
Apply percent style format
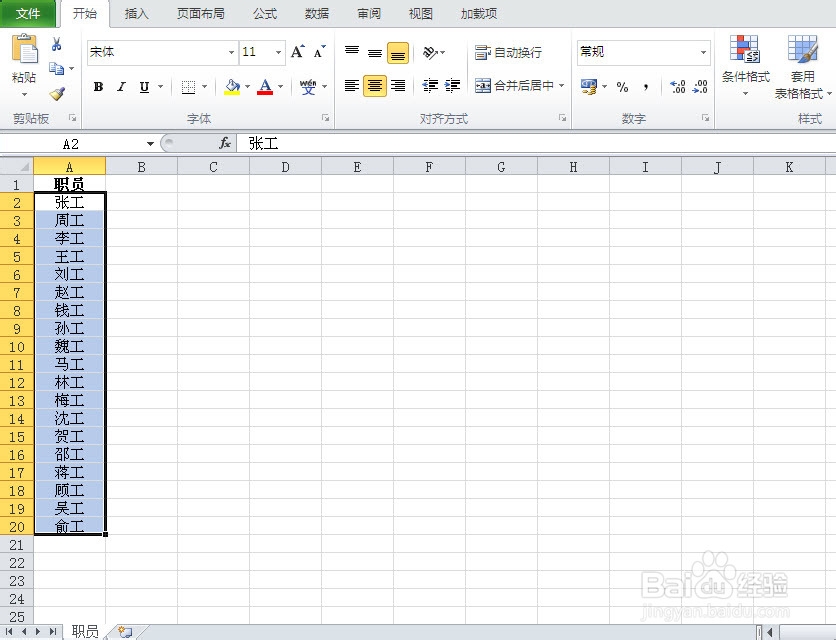coord(622,86)
